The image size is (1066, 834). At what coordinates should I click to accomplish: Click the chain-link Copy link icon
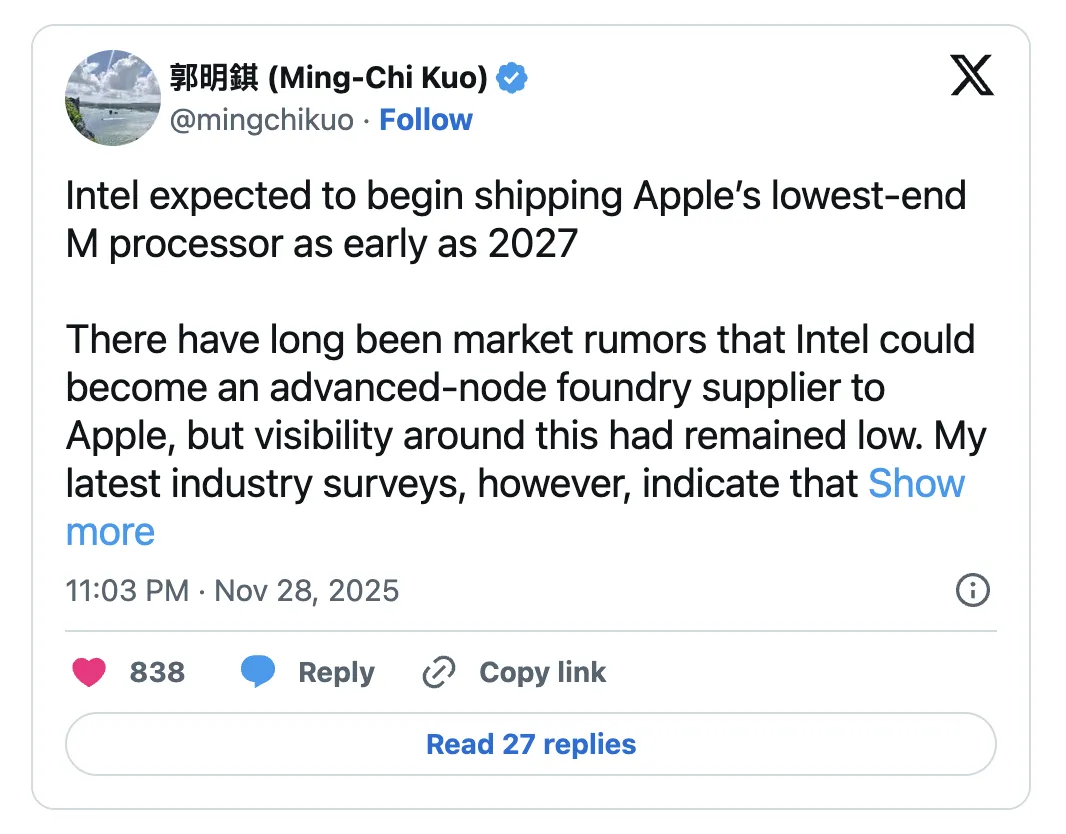[x=438, y=672]
